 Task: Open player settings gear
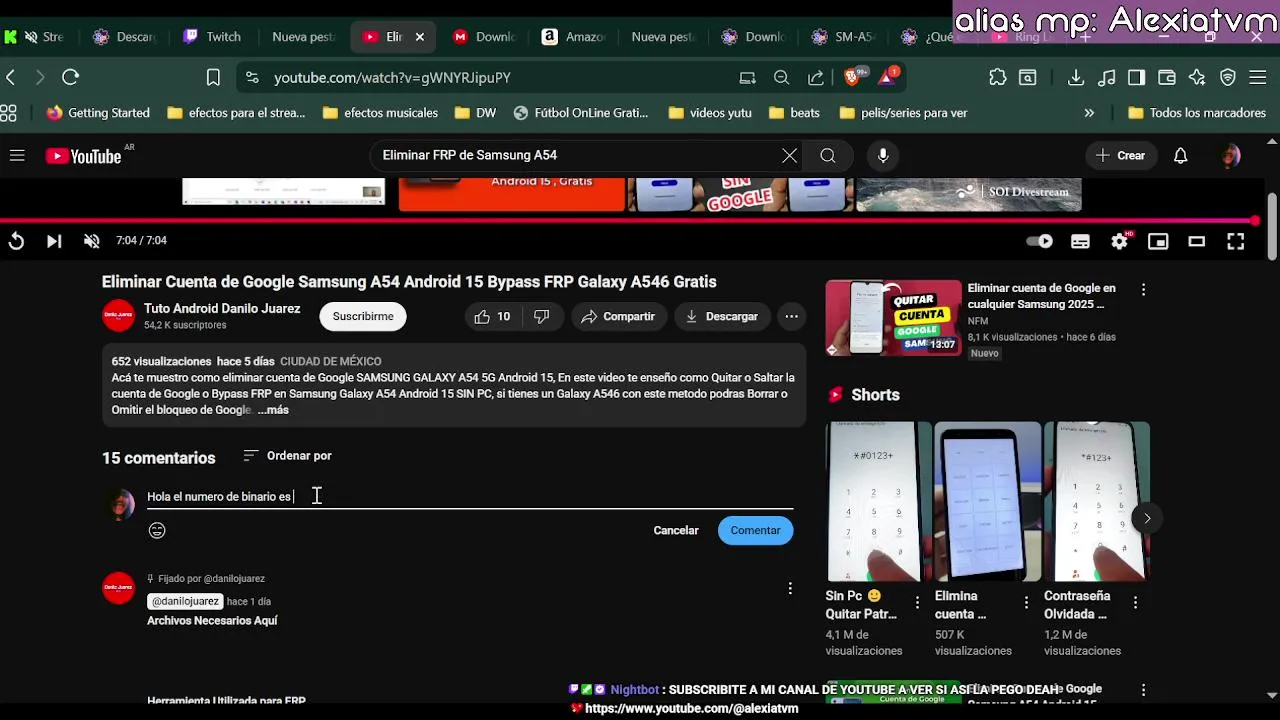[x=1119, y=241]
